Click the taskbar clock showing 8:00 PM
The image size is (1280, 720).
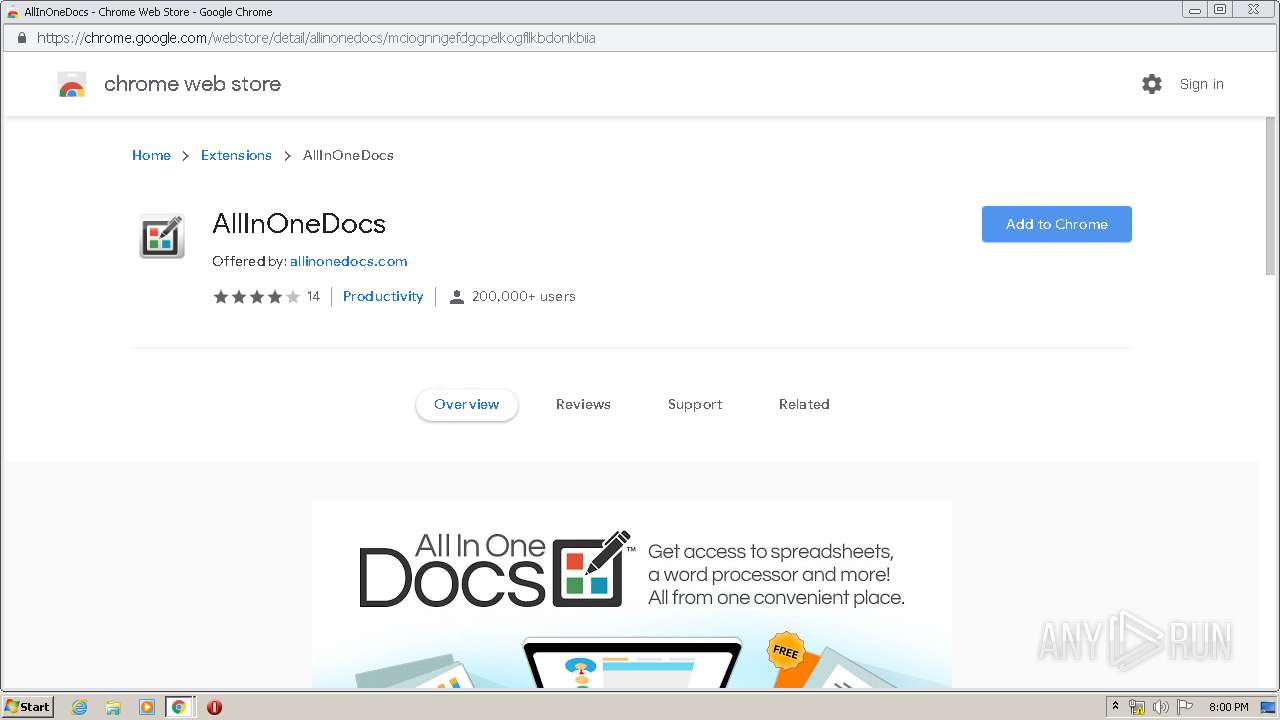coord(1228,707)
